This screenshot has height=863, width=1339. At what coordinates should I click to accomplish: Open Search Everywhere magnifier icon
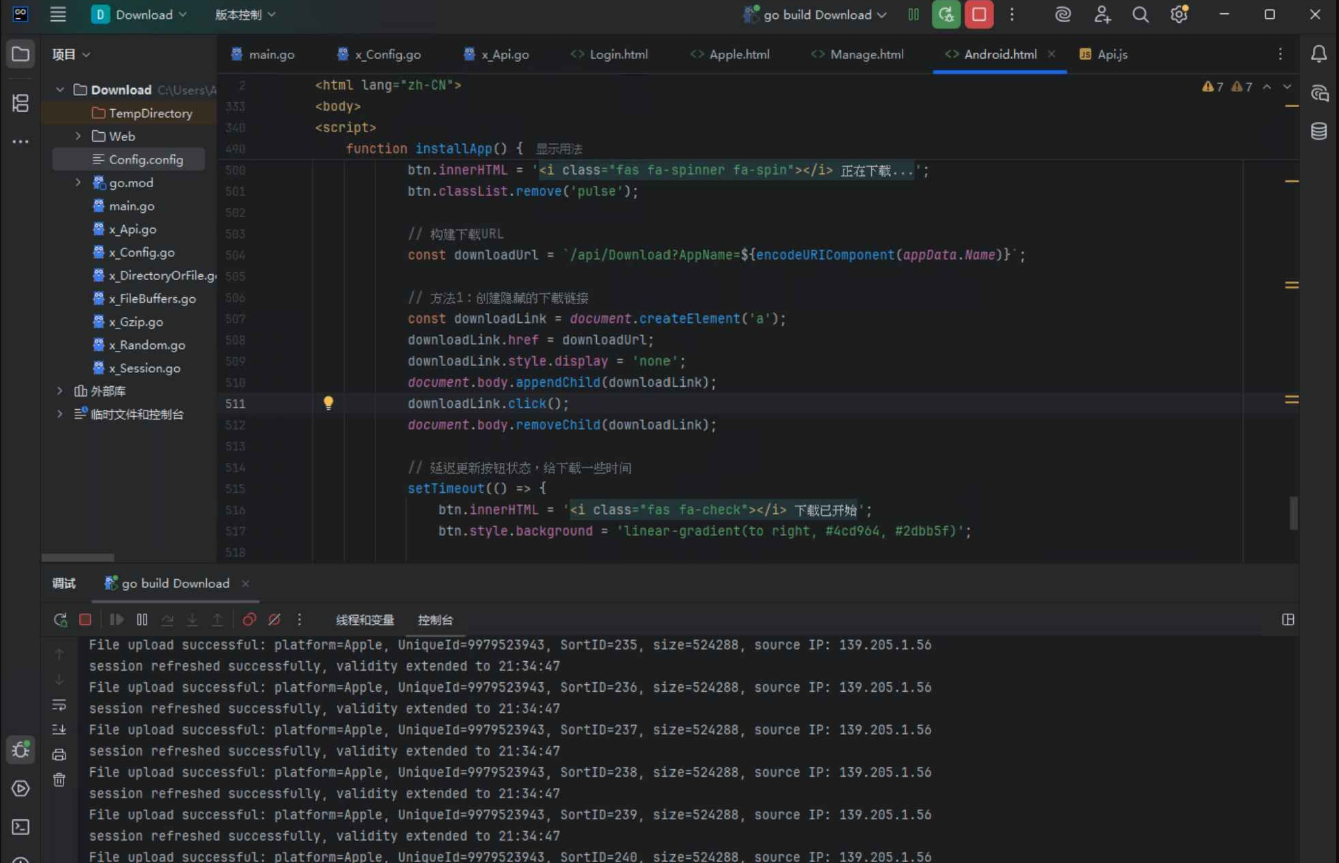1140,15
